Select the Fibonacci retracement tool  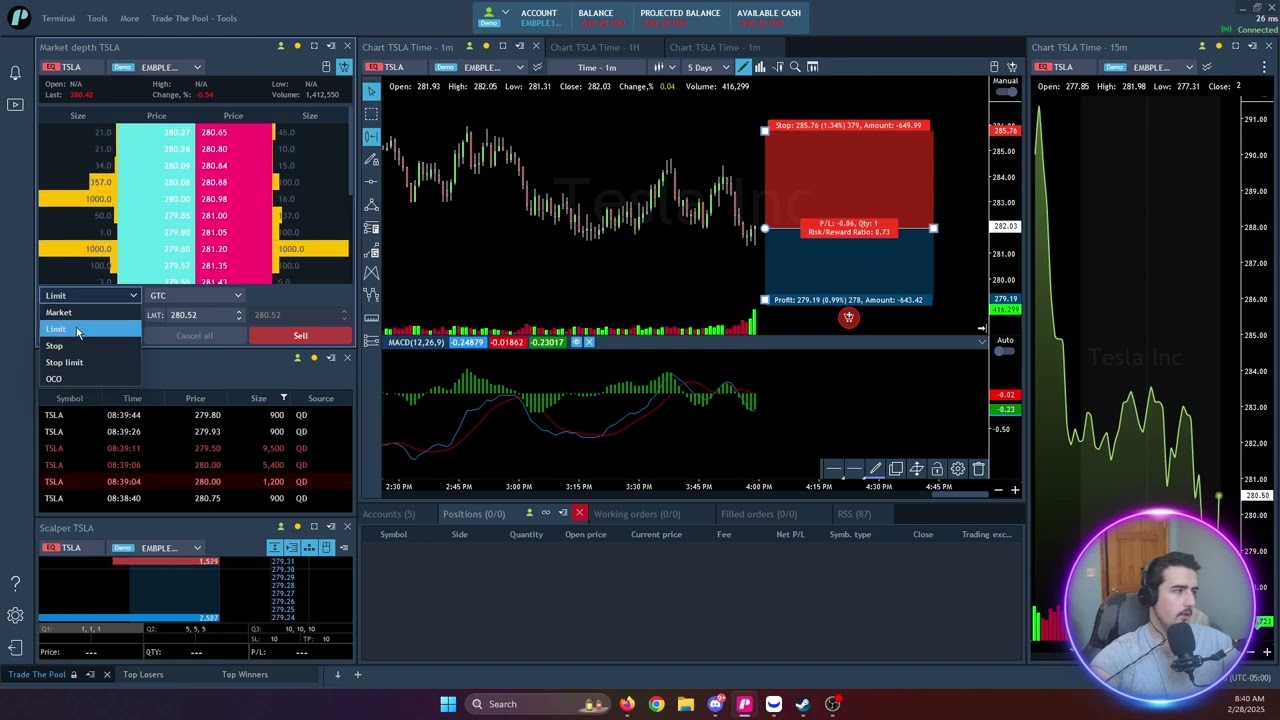point(371,228)
